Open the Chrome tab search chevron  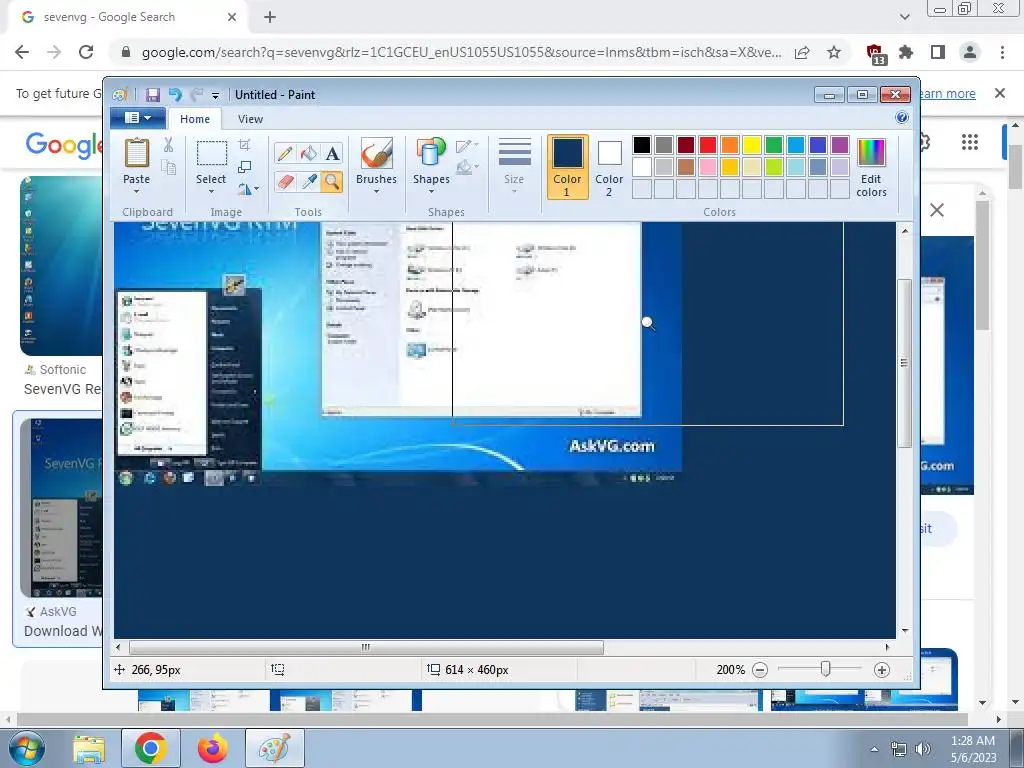tap(904, 17)
